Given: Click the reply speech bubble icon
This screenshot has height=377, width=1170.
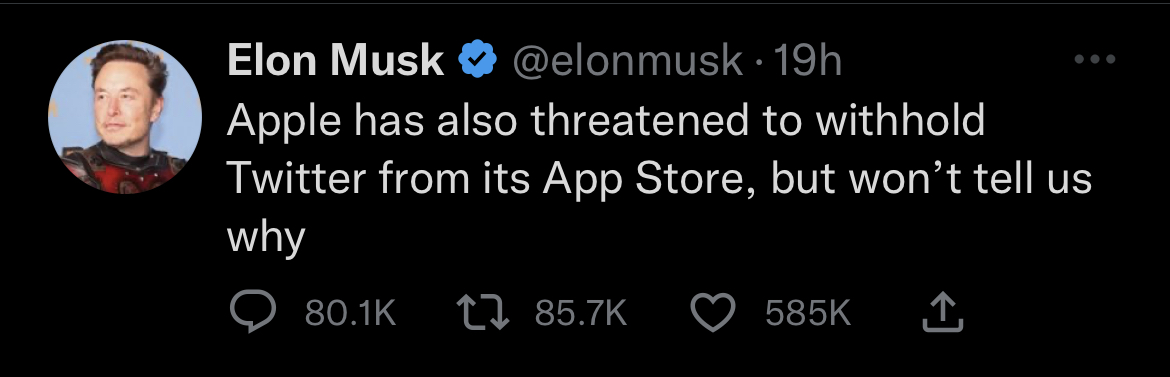Looking at the screenshot, I should pyautogui.click(x=252, y=314).
